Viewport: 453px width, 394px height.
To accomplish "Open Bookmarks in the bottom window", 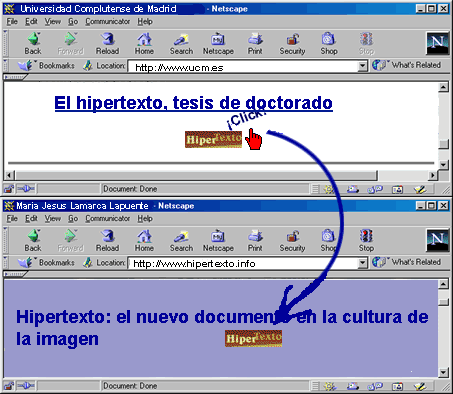I will click(46, 262).
